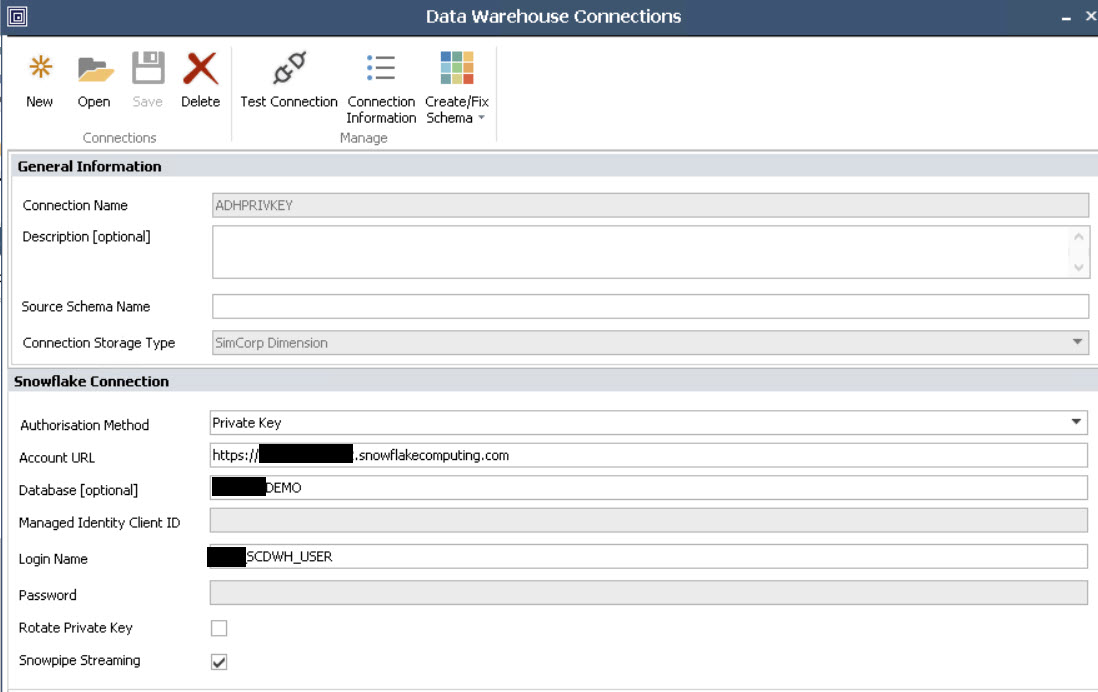Click into the Account URL field
The width and height of the screenshot is (1098, 692).
tap(648, 455)
